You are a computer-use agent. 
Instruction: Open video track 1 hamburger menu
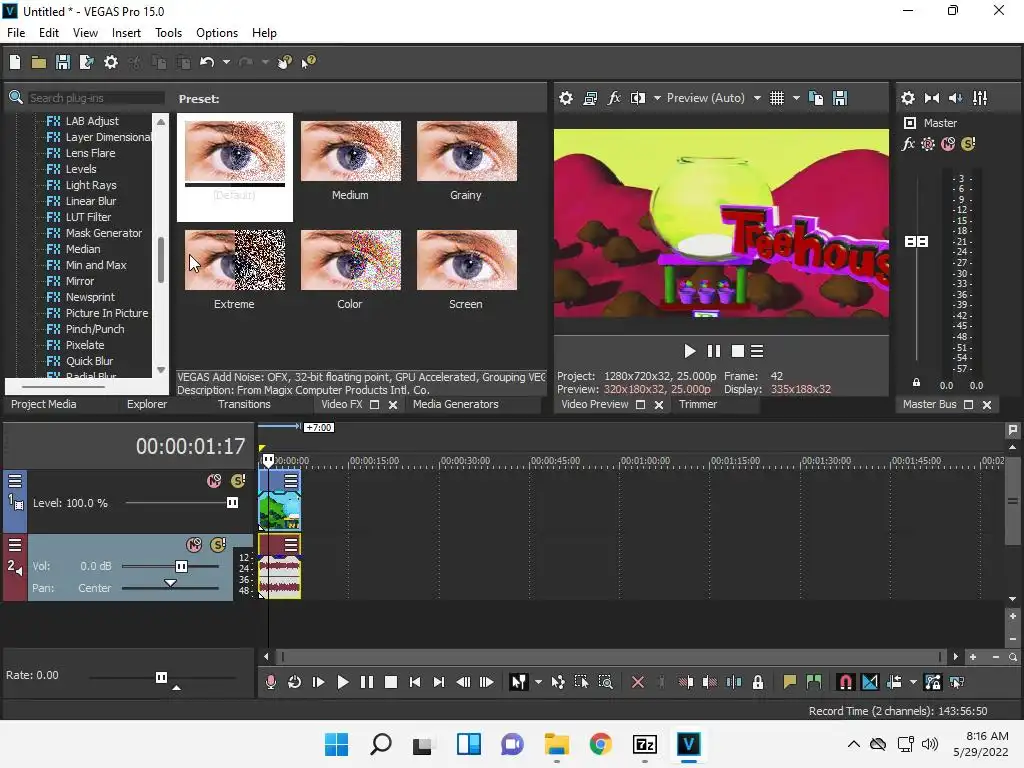pos(15,482)
